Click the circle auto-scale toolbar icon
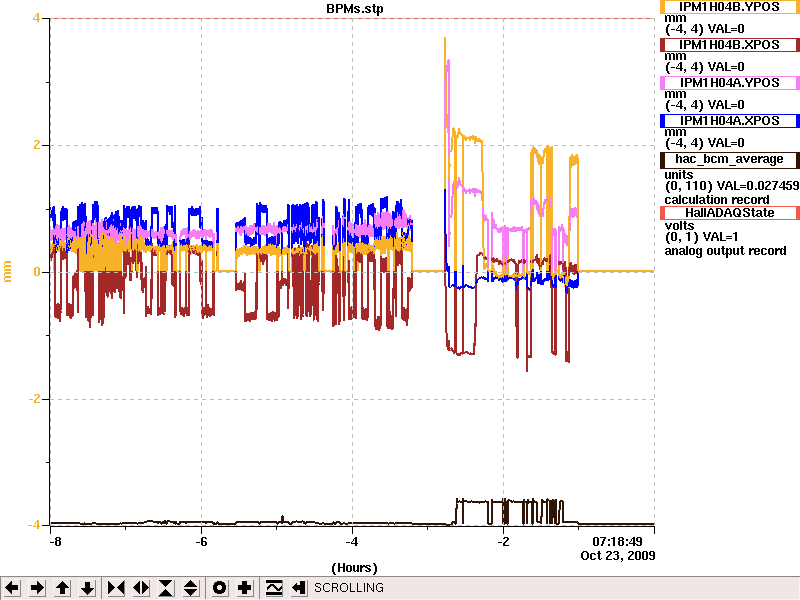 point(220,588)
